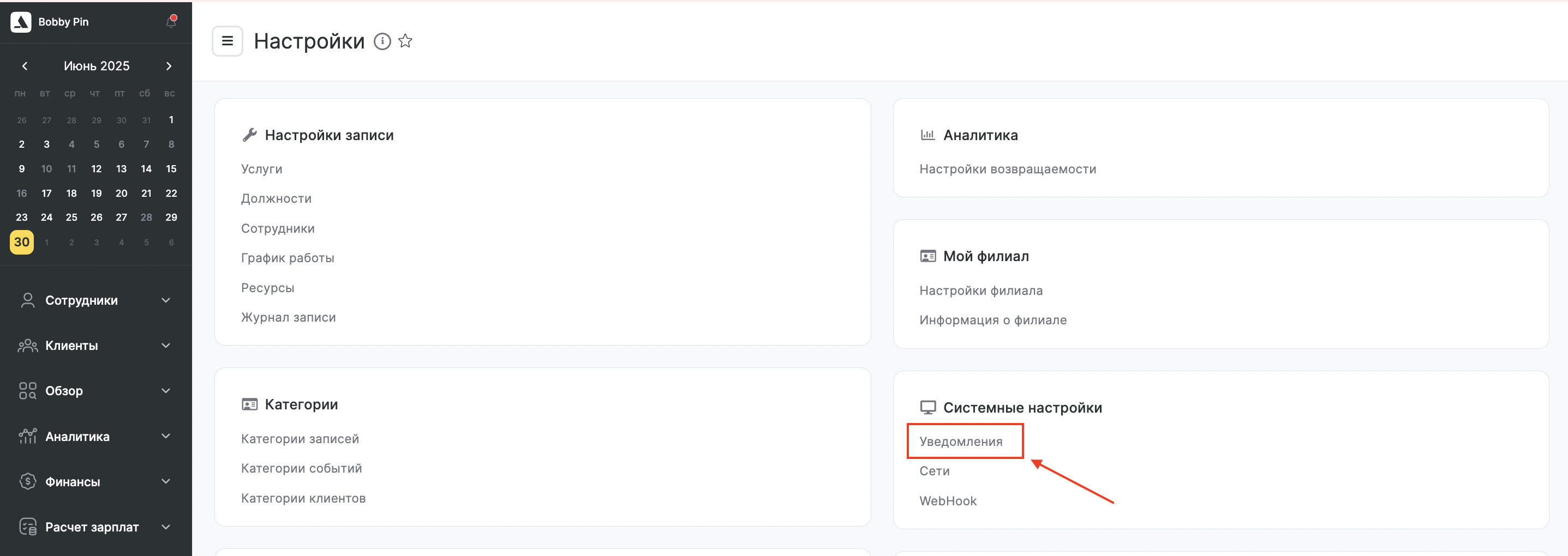Viewport: 1568px width, 556px height.
Task: Click the bar chart icon of Аналитика card
Action: click(x=927, y=135)
